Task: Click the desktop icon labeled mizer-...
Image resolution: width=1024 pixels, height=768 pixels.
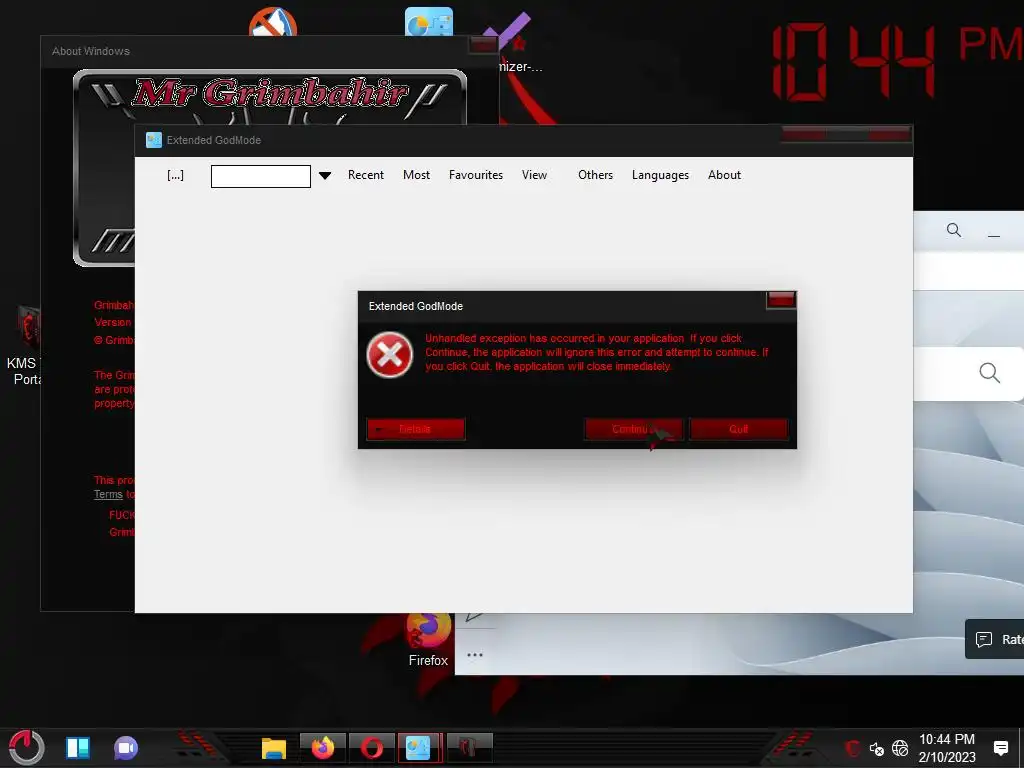Action: (x=512, y=42)
